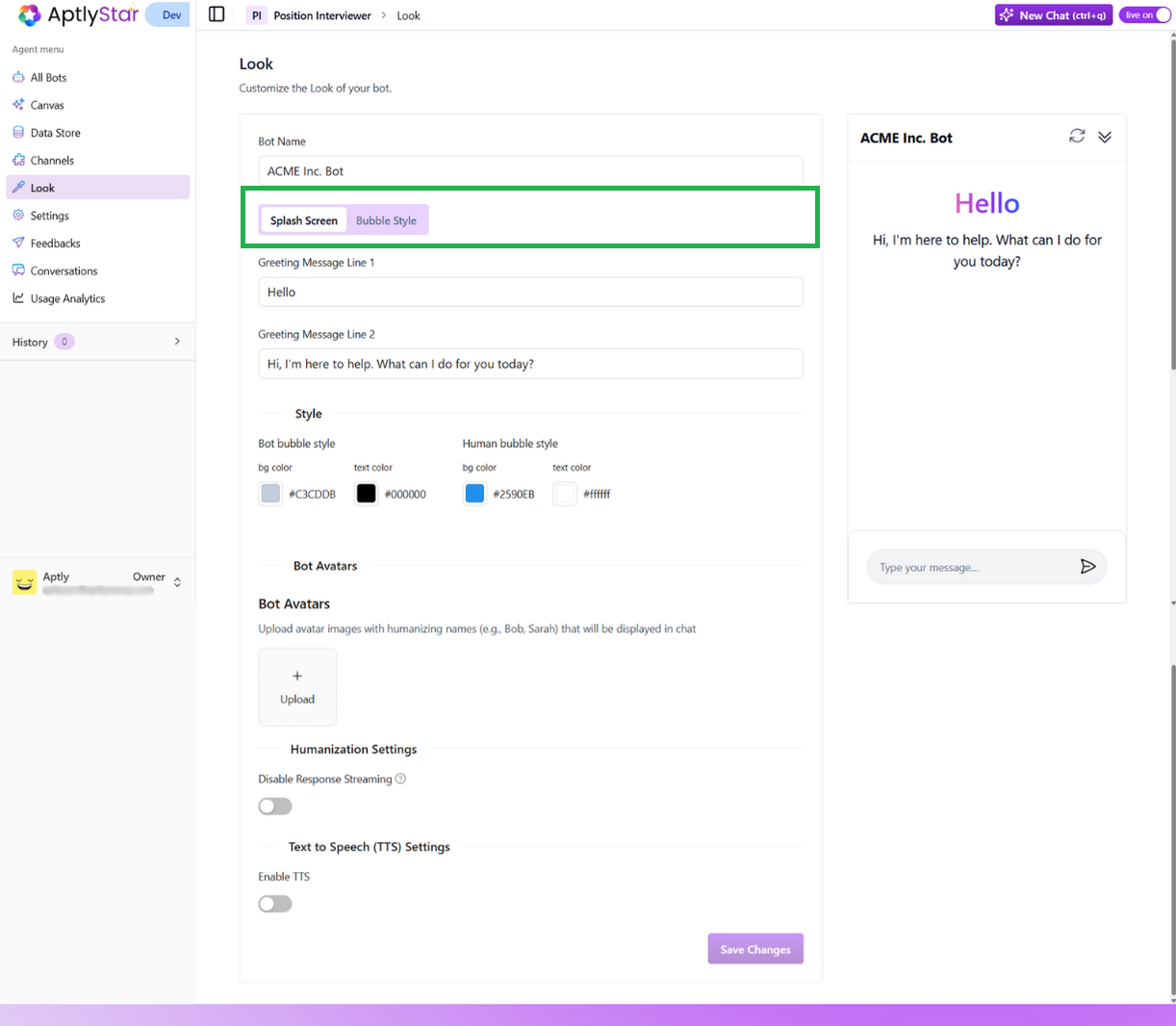Click the Save Changes button
This screenshot has height=1026, width=1176.
pyautogui.click(x=755, y=949)
